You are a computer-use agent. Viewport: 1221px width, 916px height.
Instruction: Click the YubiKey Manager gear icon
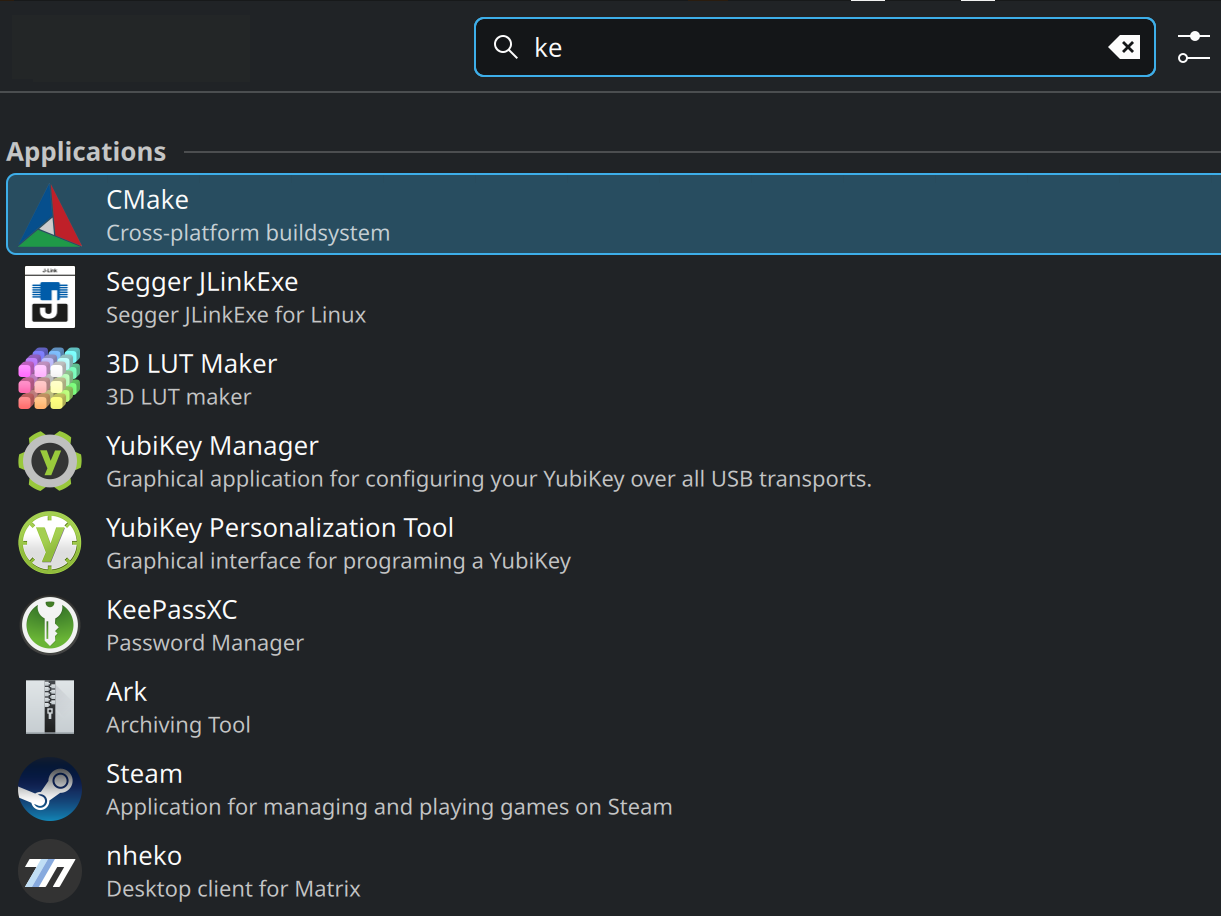(50, 462)
